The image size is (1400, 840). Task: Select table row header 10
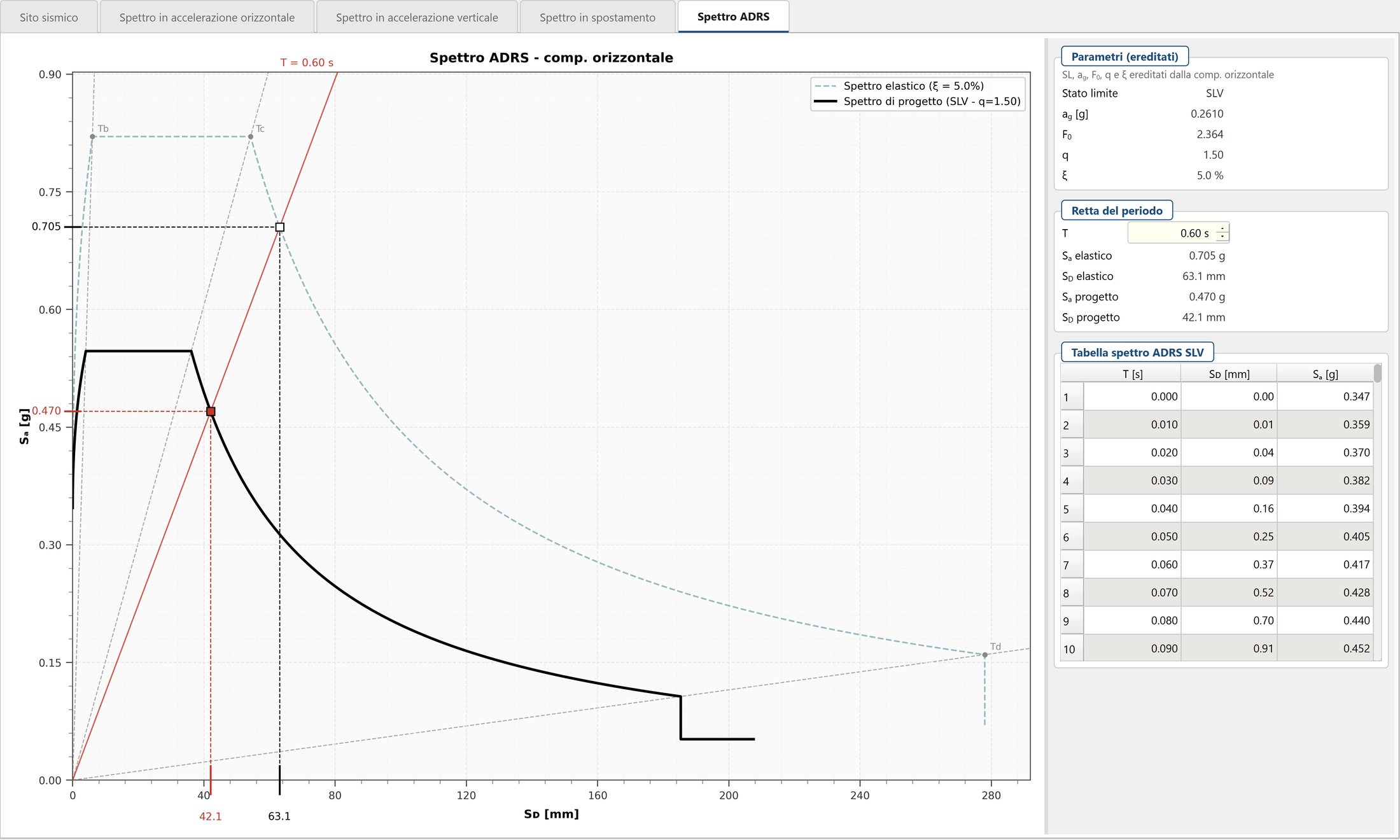pyautogui.click(x=1072, y=648)
